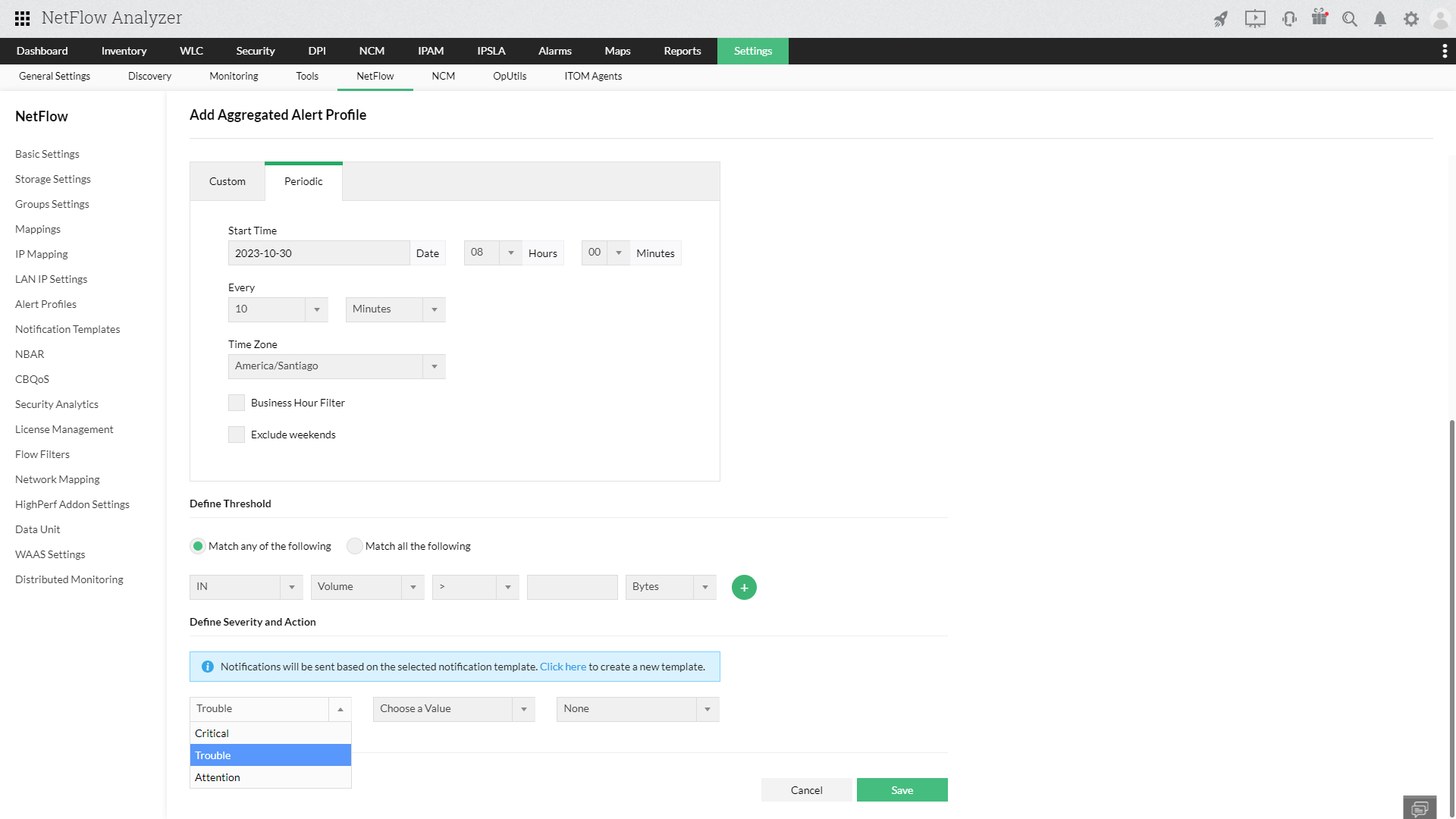1456x819 pixels.
Task: Choose Critical from severity list
Action: click(212, 733)
